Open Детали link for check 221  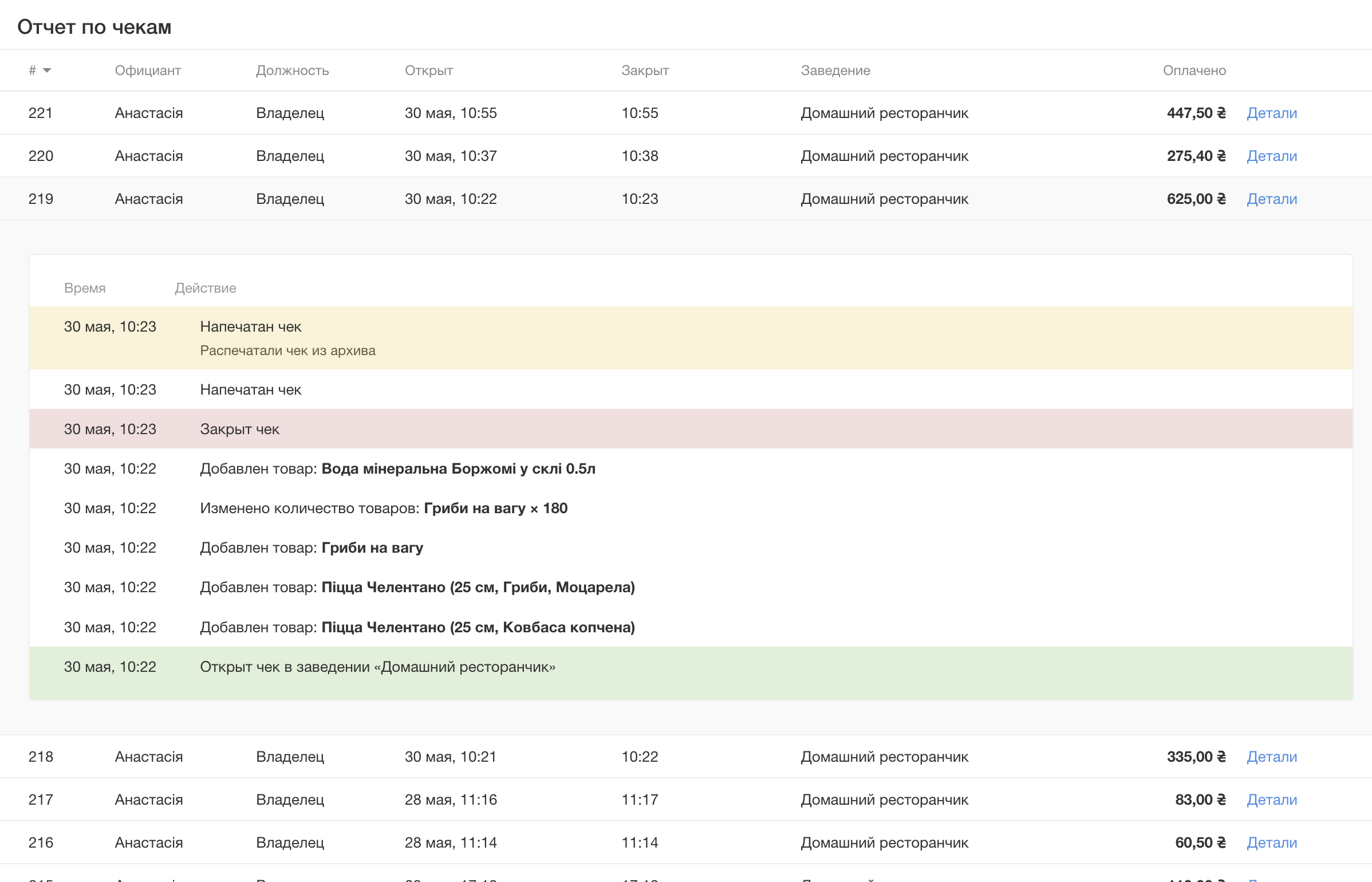pyautogui.click(x=1271, y=113)
